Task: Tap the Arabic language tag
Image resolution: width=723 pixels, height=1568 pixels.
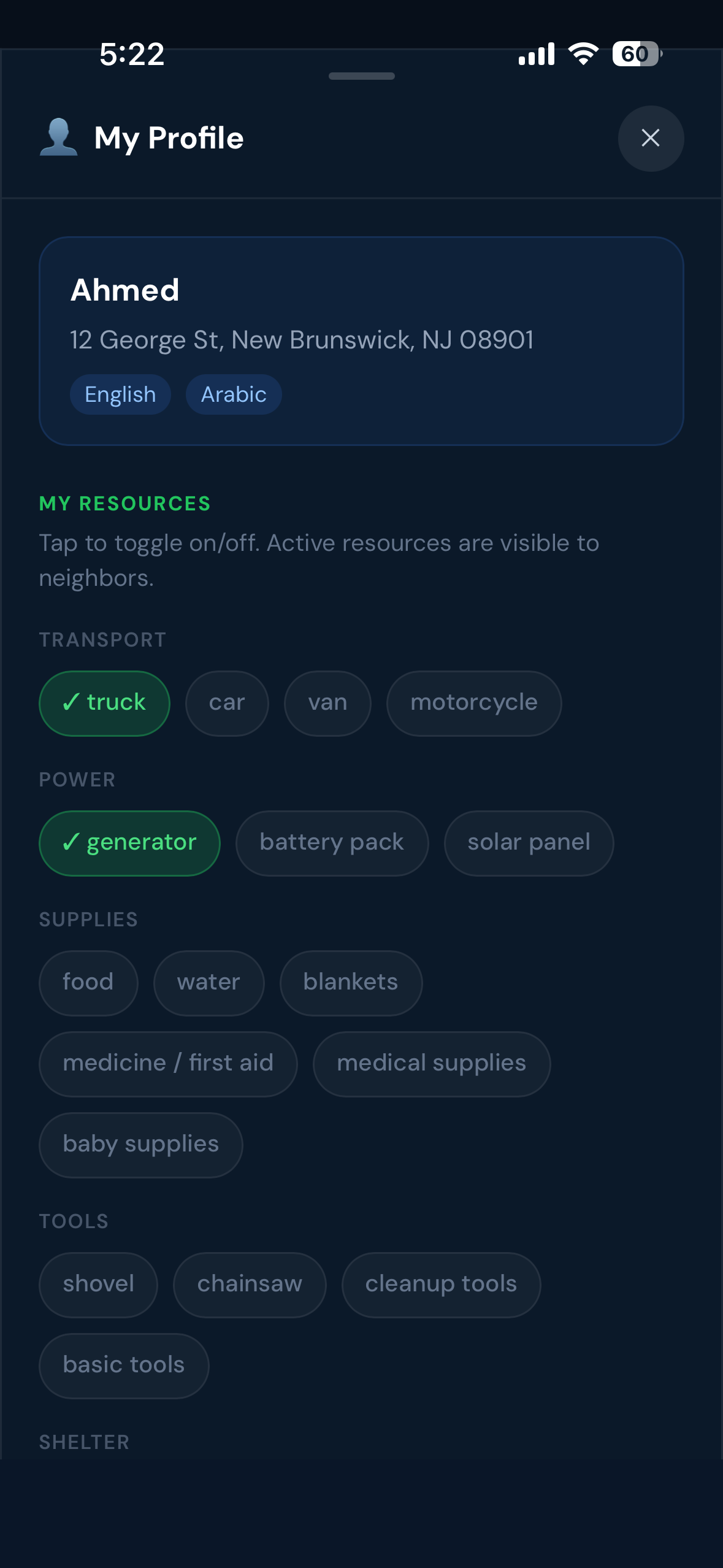Action: (x=234, y=394)
